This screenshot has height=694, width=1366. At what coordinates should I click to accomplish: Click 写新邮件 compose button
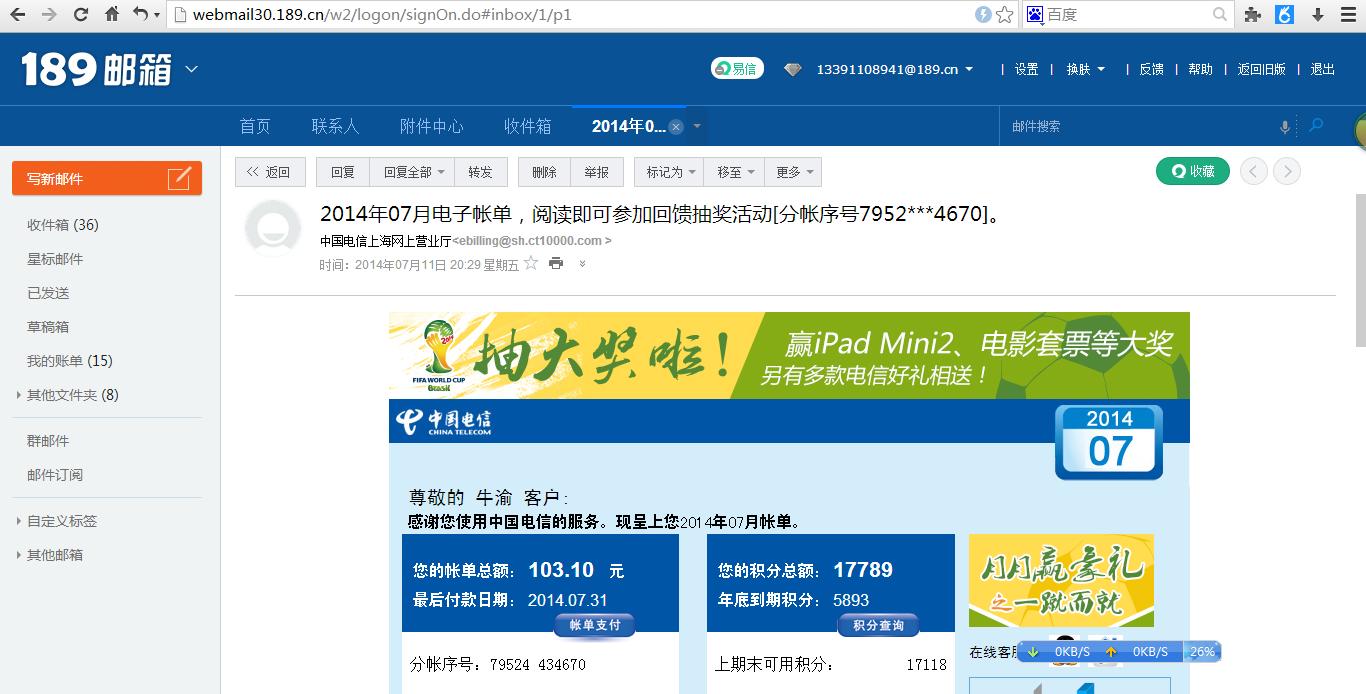coord(107,178)
